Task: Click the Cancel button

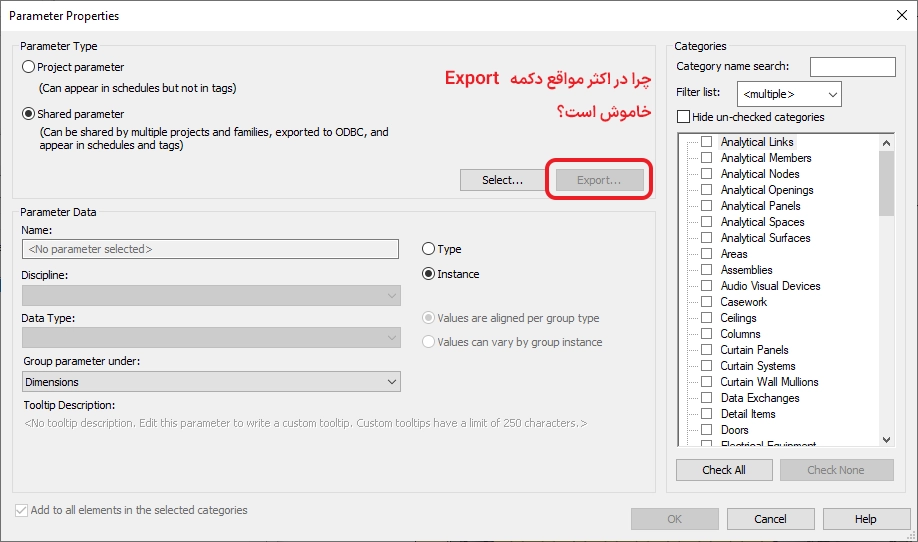Action: coord(770,519)
